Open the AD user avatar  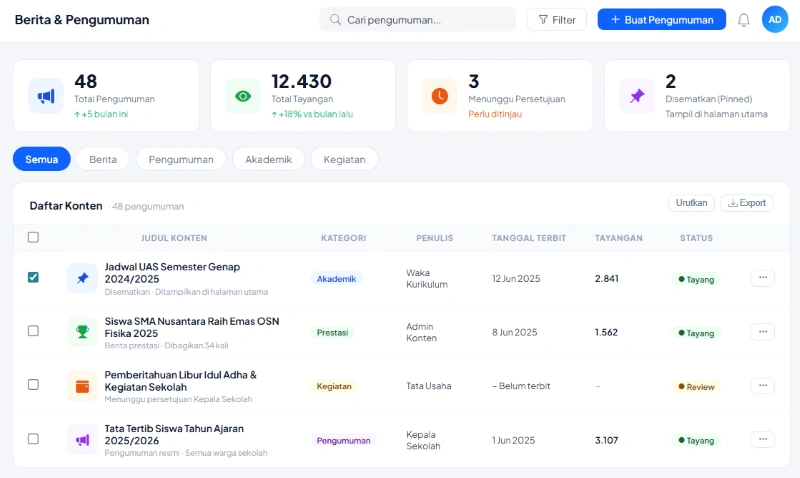775,19
